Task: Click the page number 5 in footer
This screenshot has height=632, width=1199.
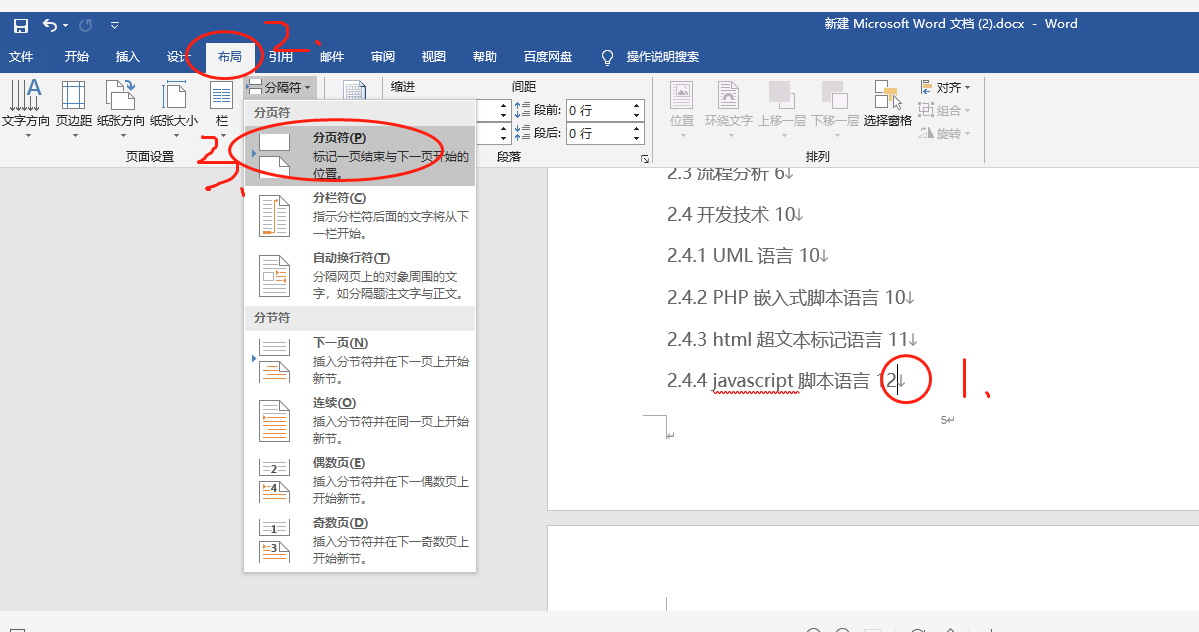Action: coord(944,420)
